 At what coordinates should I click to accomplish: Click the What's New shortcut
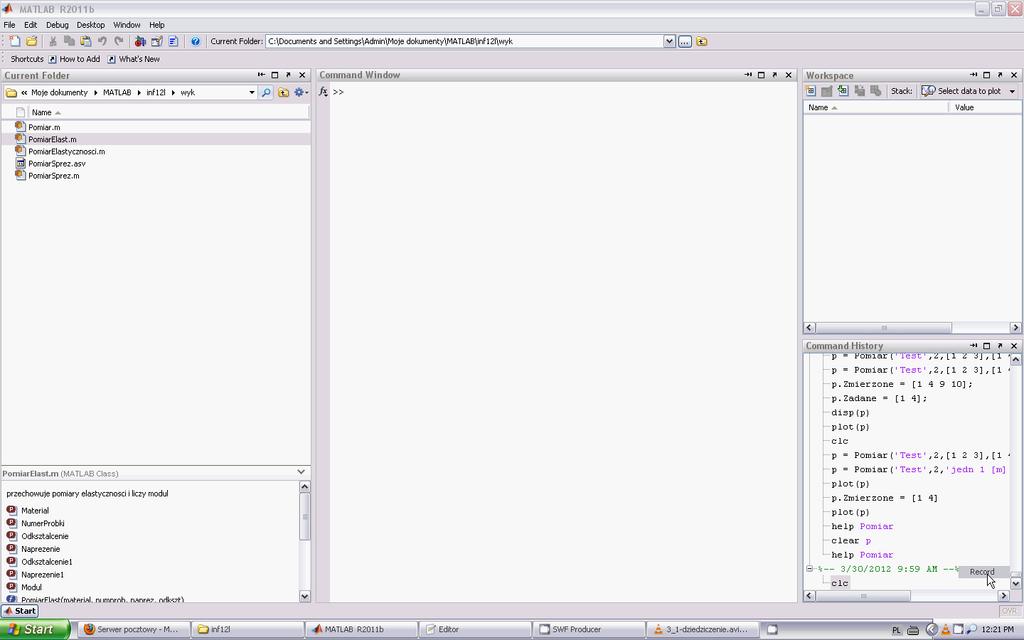(x=133, y=59)
